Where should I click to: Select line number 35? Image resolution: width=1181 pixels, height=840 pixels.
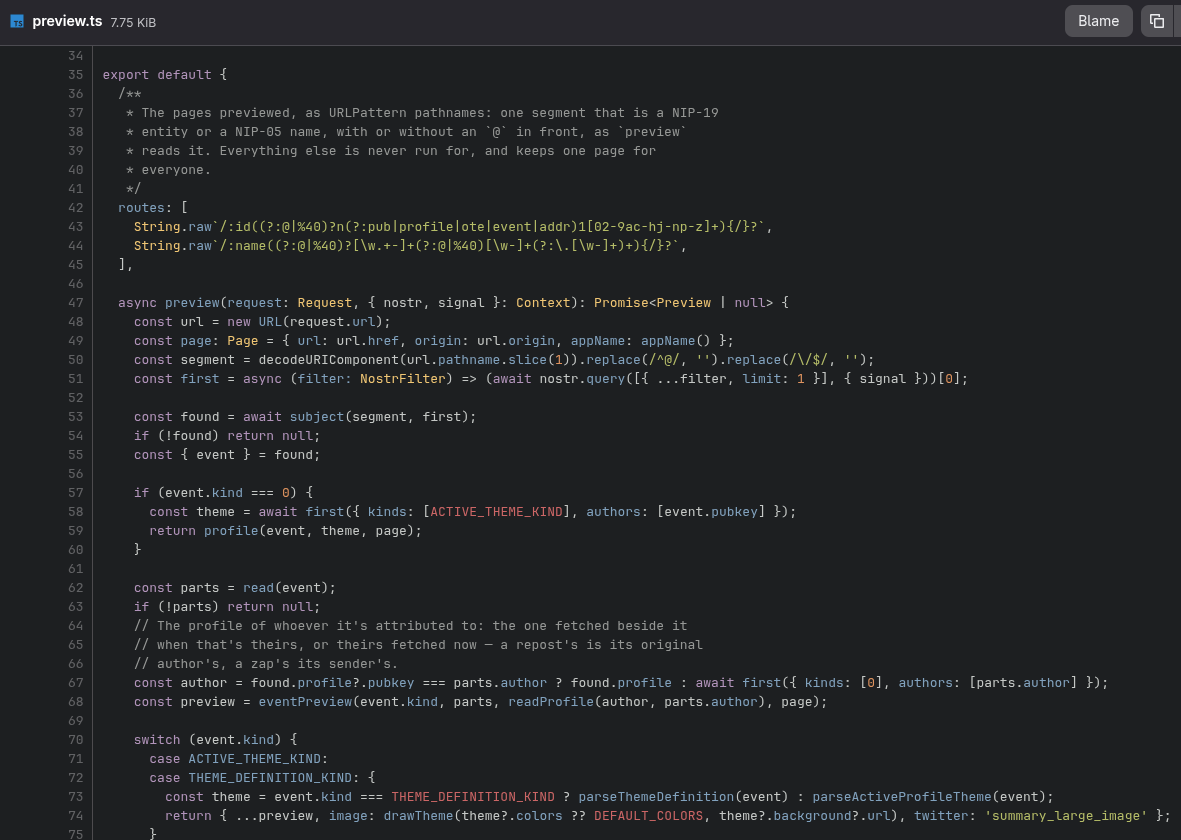(75, 75)
